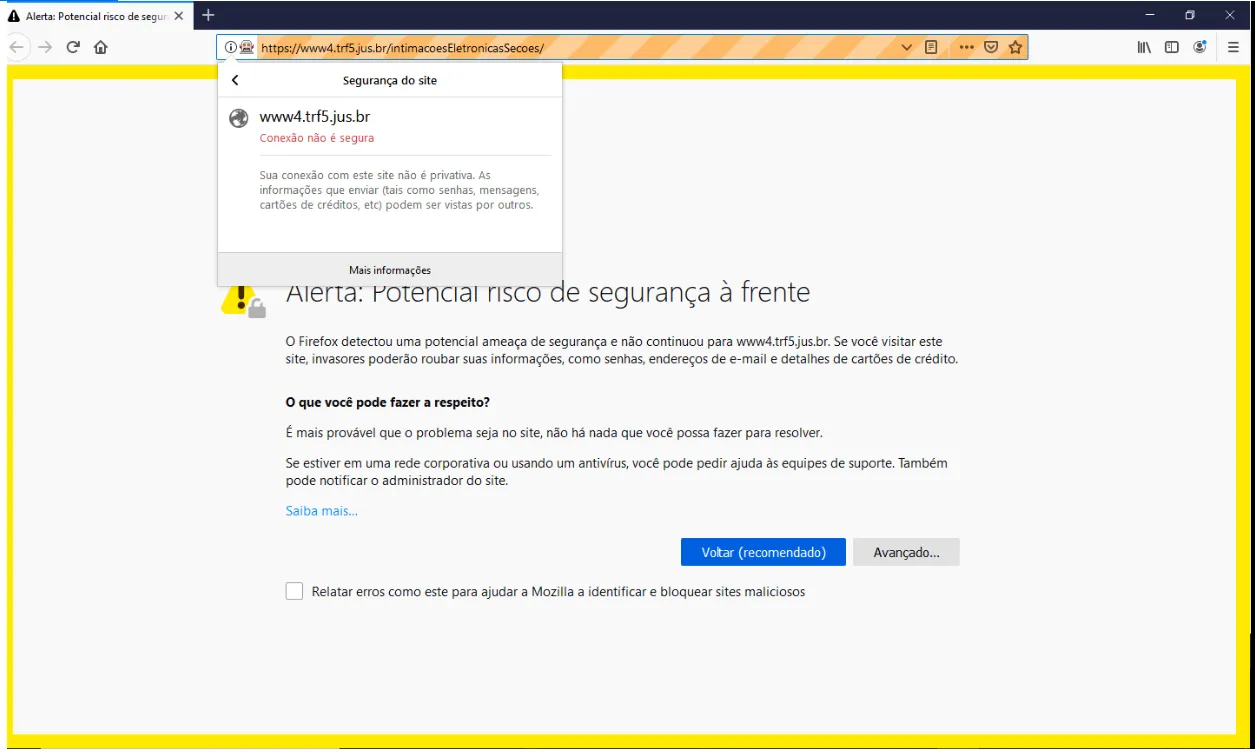Go back with the browser back arrow
This screenshot has height=752, width=1255.
tap(16, 47)
